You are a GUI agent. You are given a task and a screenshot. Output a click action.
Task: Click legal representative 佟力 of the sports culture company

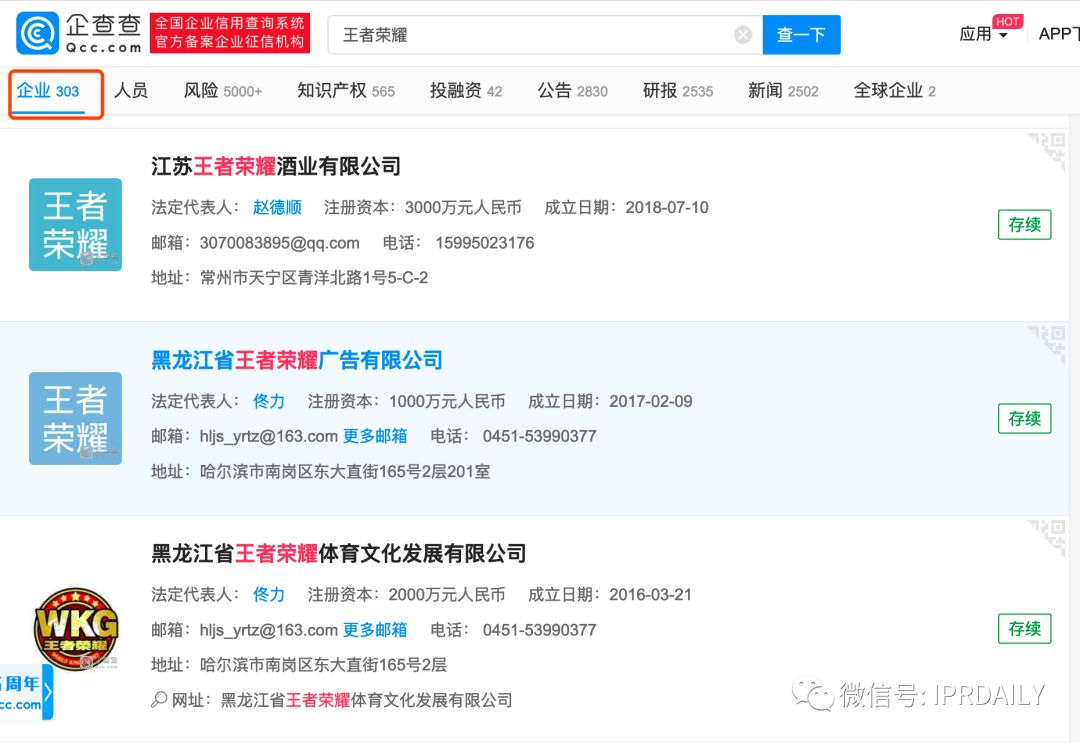[x=269, y=594]
